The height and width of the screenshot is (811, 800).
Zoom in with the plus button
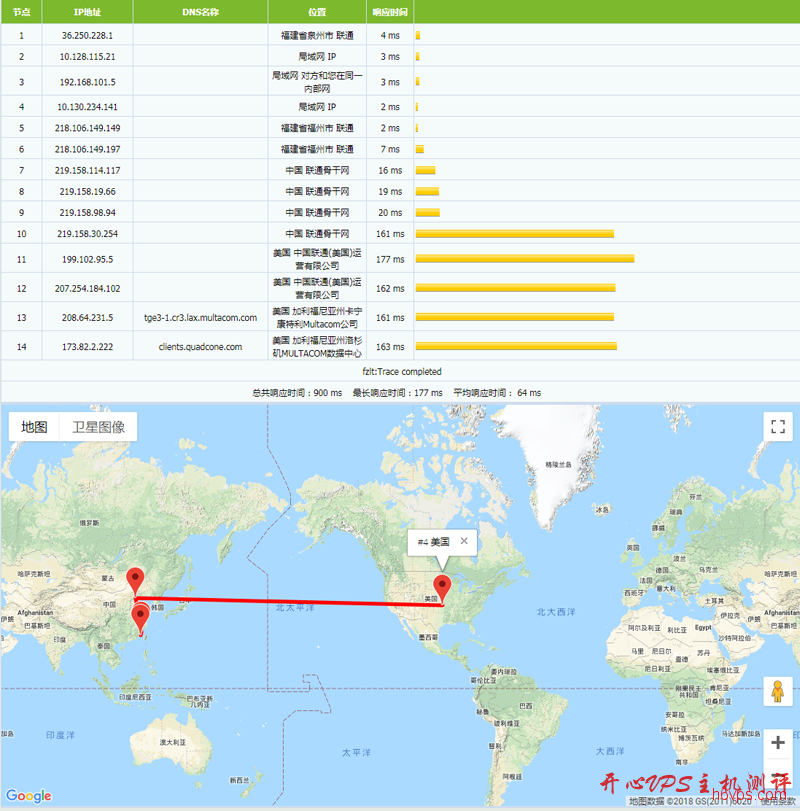pos(777,743)
